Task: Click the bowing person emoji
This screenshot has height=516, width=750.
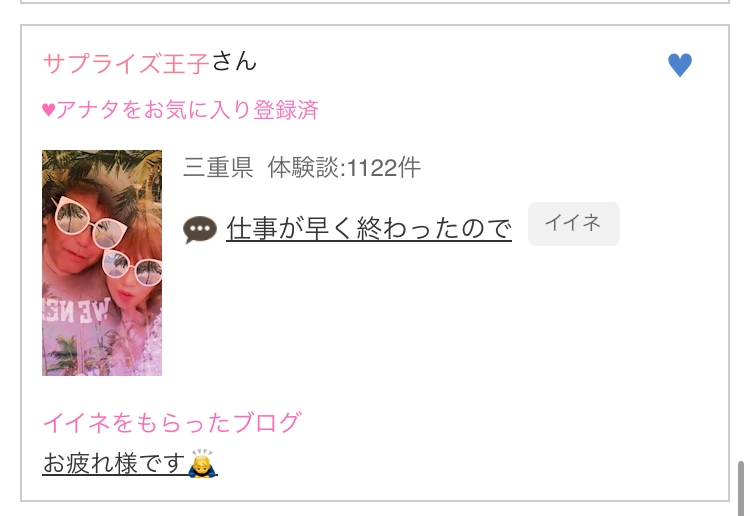Action: tap(202, 463)
